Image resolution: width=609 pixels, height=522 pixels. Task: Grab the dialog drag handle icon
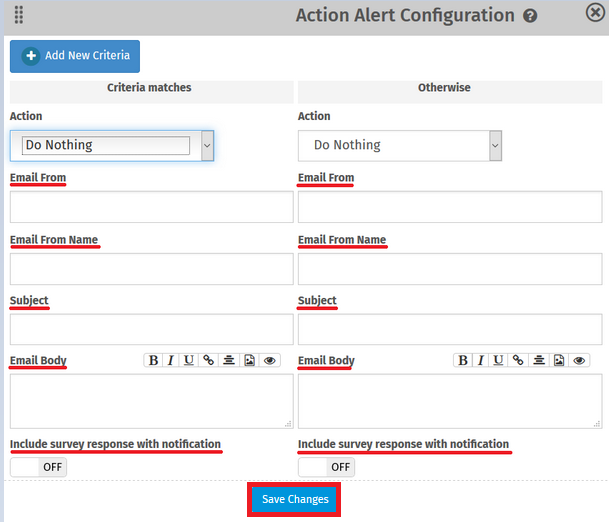click(x=20, y=16)
